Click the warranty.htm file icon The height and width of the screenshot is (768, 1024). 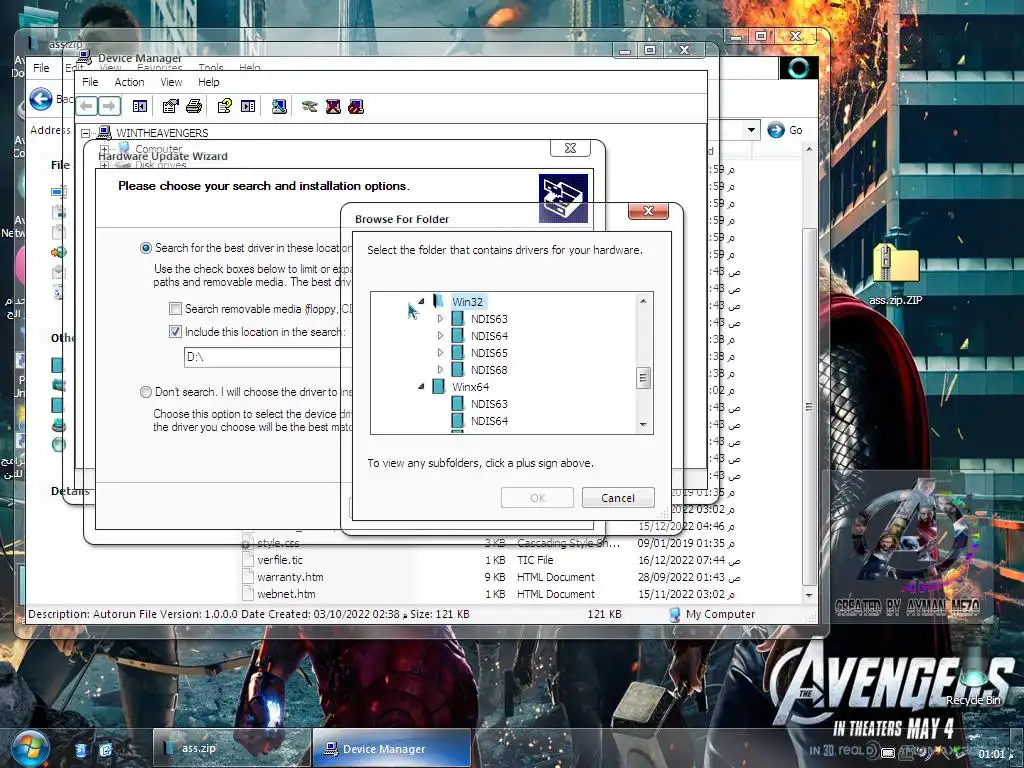click(x=248, y=577)
